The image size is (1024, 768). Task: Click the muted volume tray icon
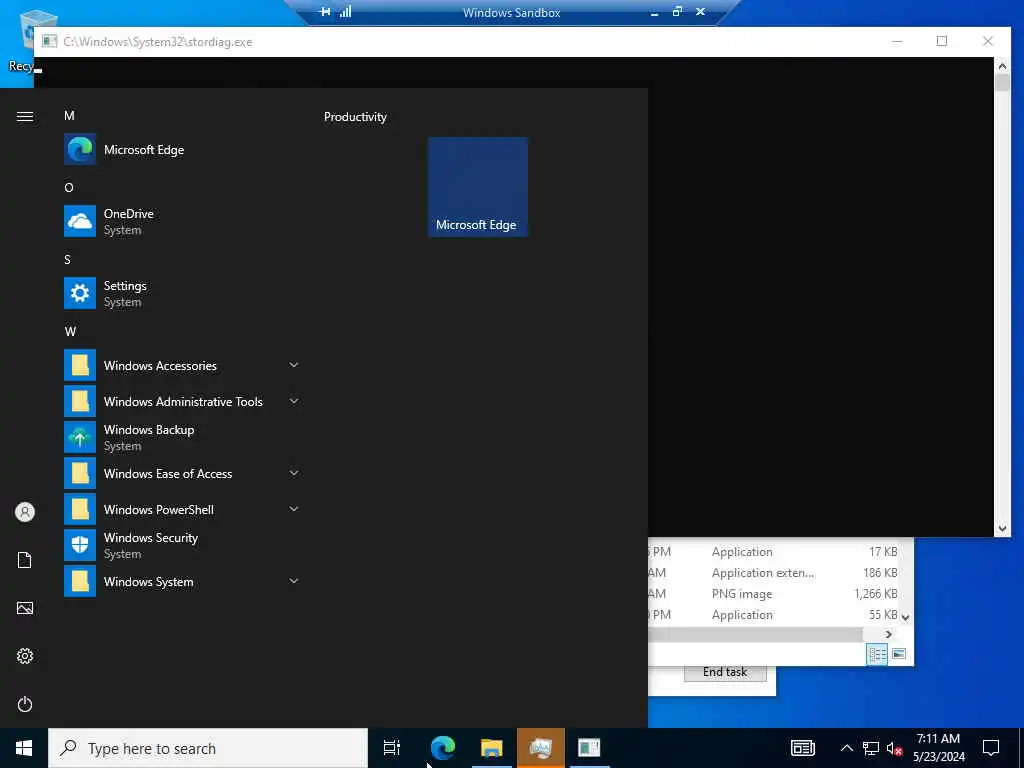pos(894,748)
